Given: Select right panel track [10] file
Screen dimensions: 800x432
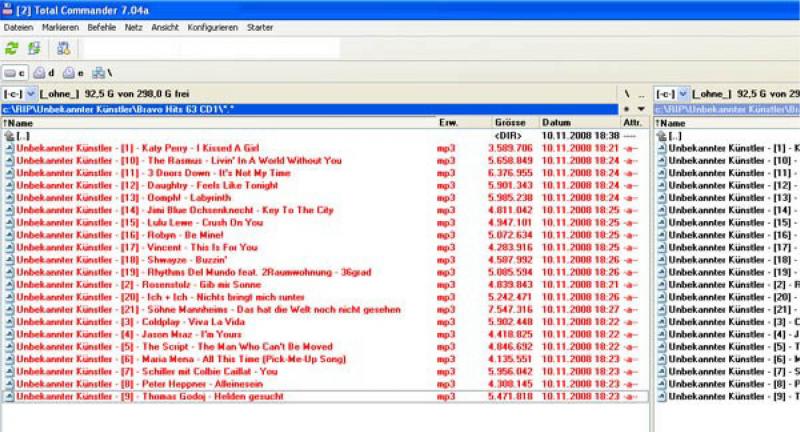Looking at the screenshot, I should (728, 161).
